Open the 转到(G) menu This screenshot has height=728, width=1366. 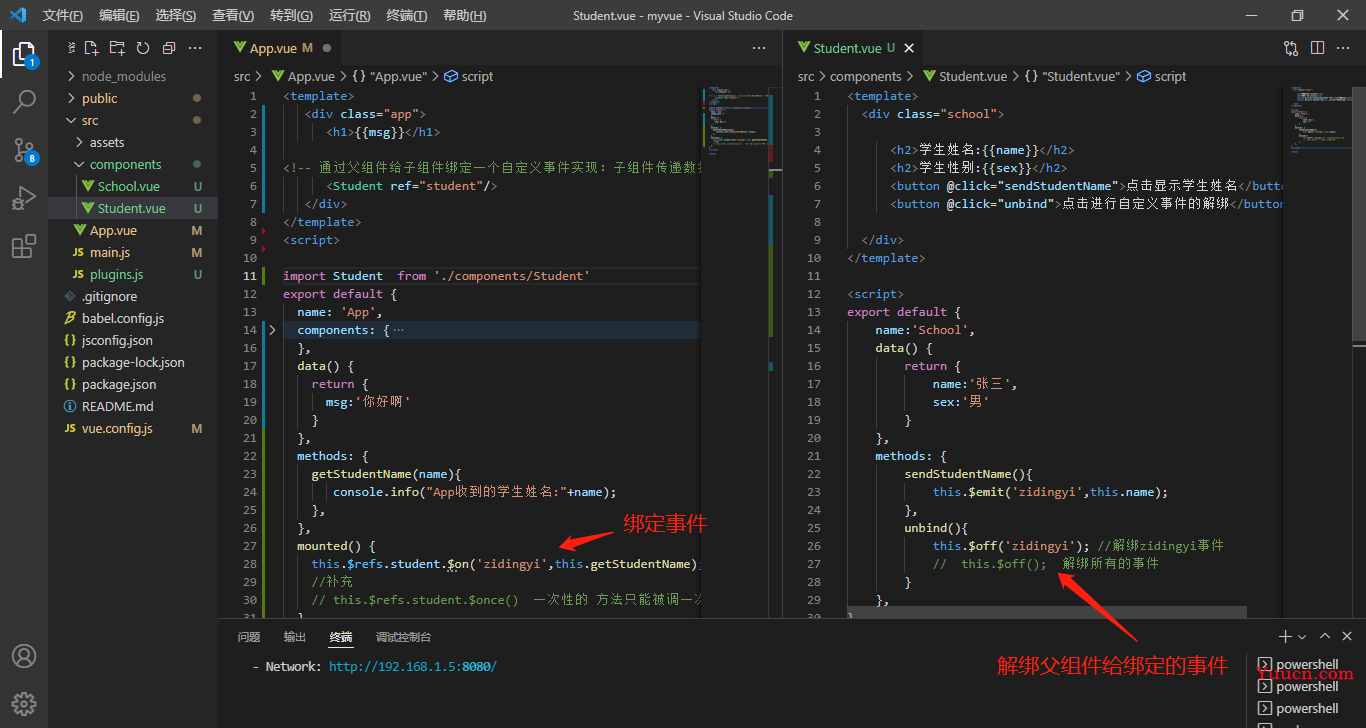coord(291,15)
